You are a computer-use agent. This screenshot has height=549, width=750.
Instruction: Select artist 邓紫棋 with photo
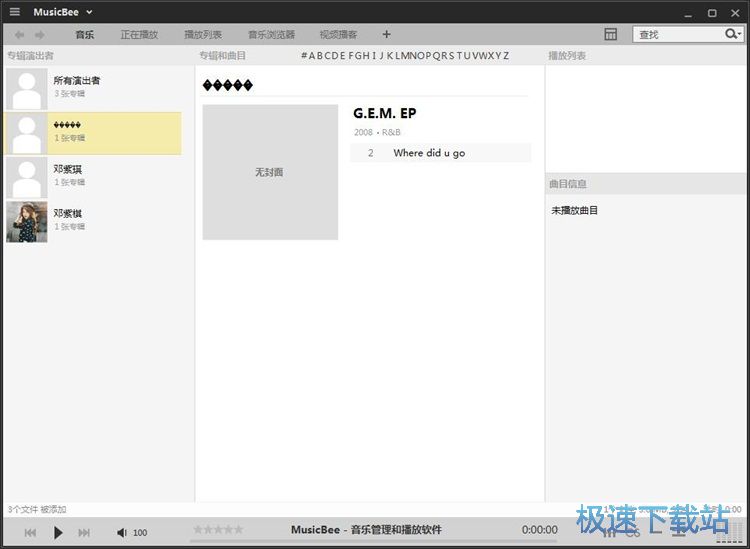[x=92, y=222]
